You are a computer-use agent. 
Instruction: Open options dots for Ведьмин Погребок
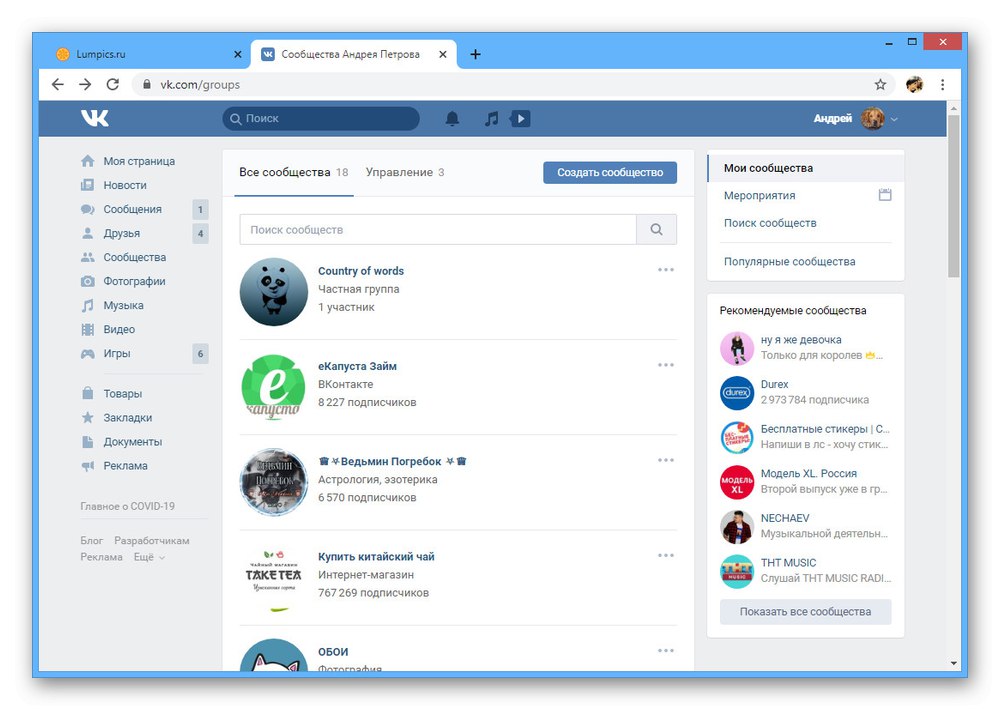(666, 460)
